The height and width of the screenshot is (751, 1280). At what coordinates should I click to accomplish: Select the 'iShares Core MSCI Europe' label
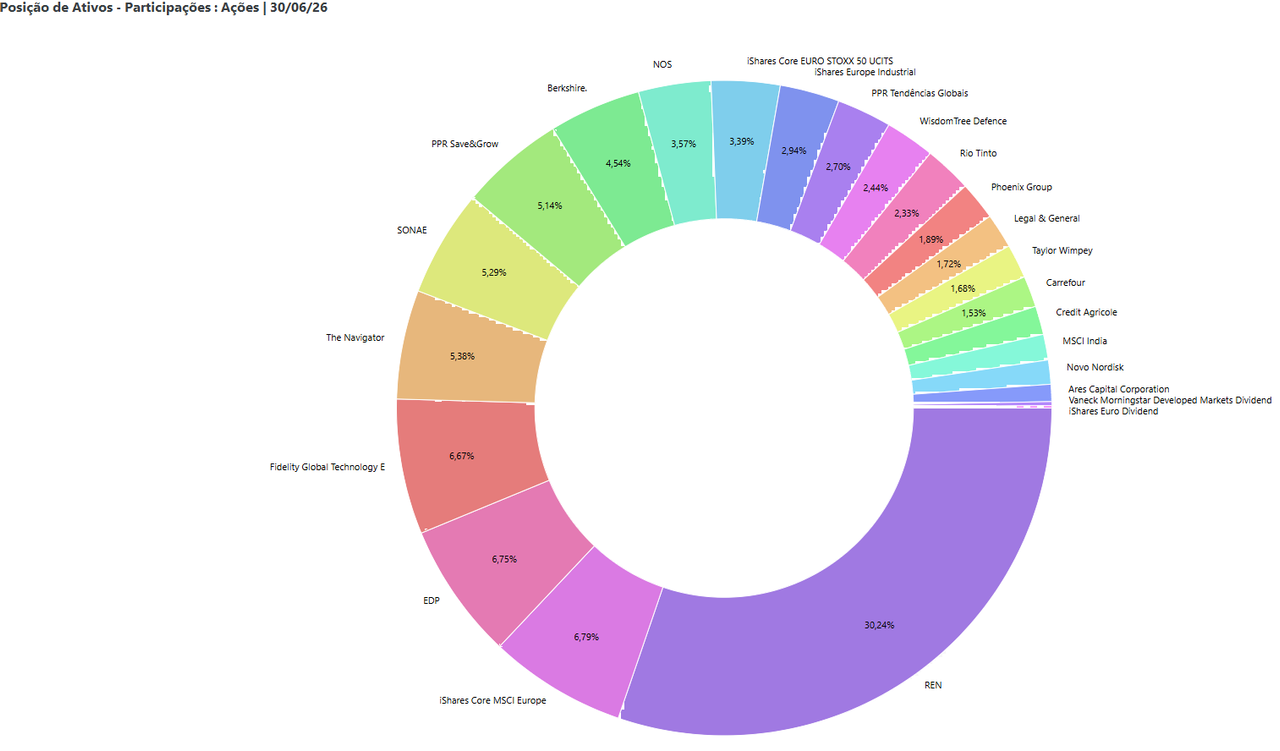click(x=493, y=700)
